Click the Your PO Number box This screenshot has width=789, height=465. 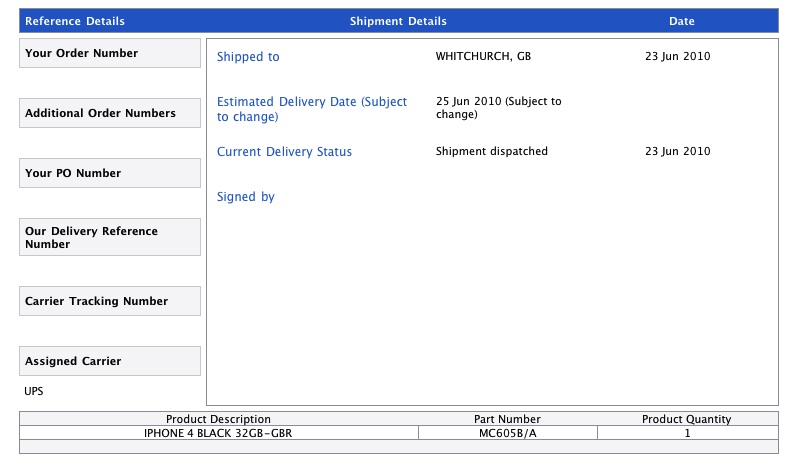[110, 173]
